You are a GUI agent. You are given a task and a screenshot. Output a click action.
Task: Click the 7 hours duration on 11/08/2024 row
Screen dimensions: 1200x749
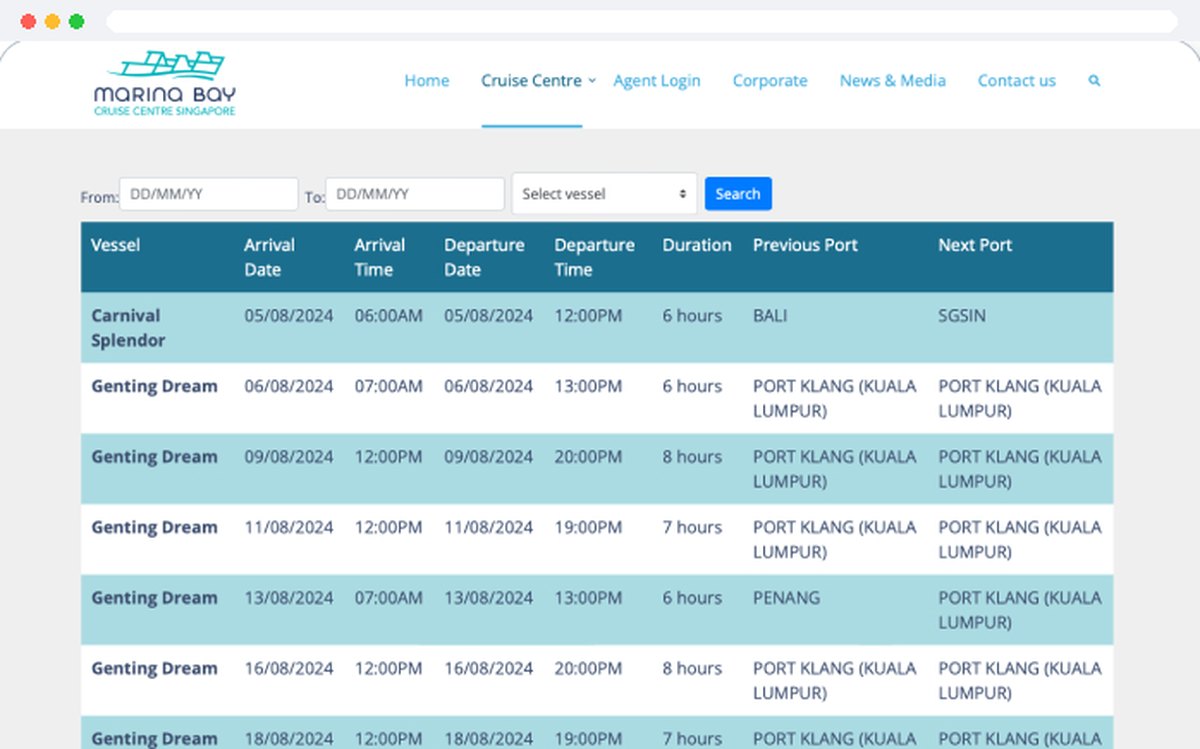(x=692, y=528)
